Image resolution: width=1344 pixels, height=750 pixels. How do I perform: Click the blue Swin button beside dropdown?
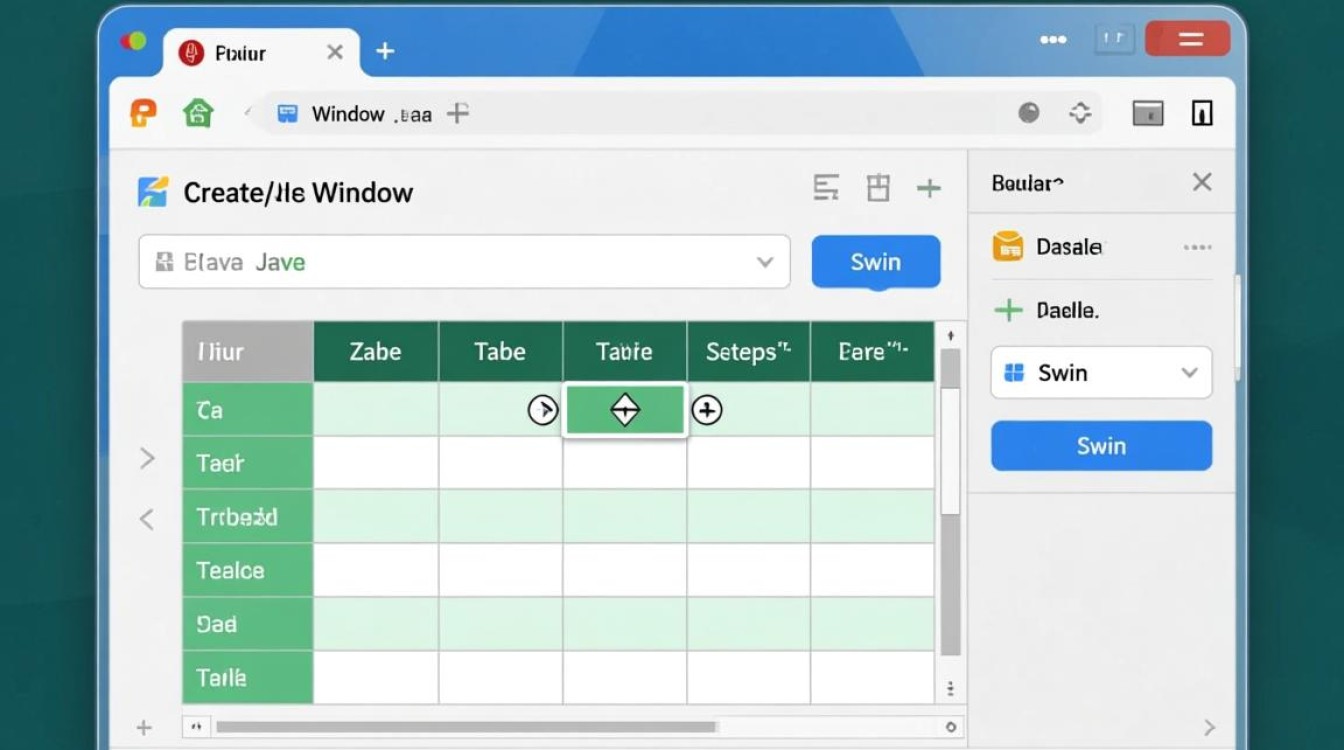875,262
